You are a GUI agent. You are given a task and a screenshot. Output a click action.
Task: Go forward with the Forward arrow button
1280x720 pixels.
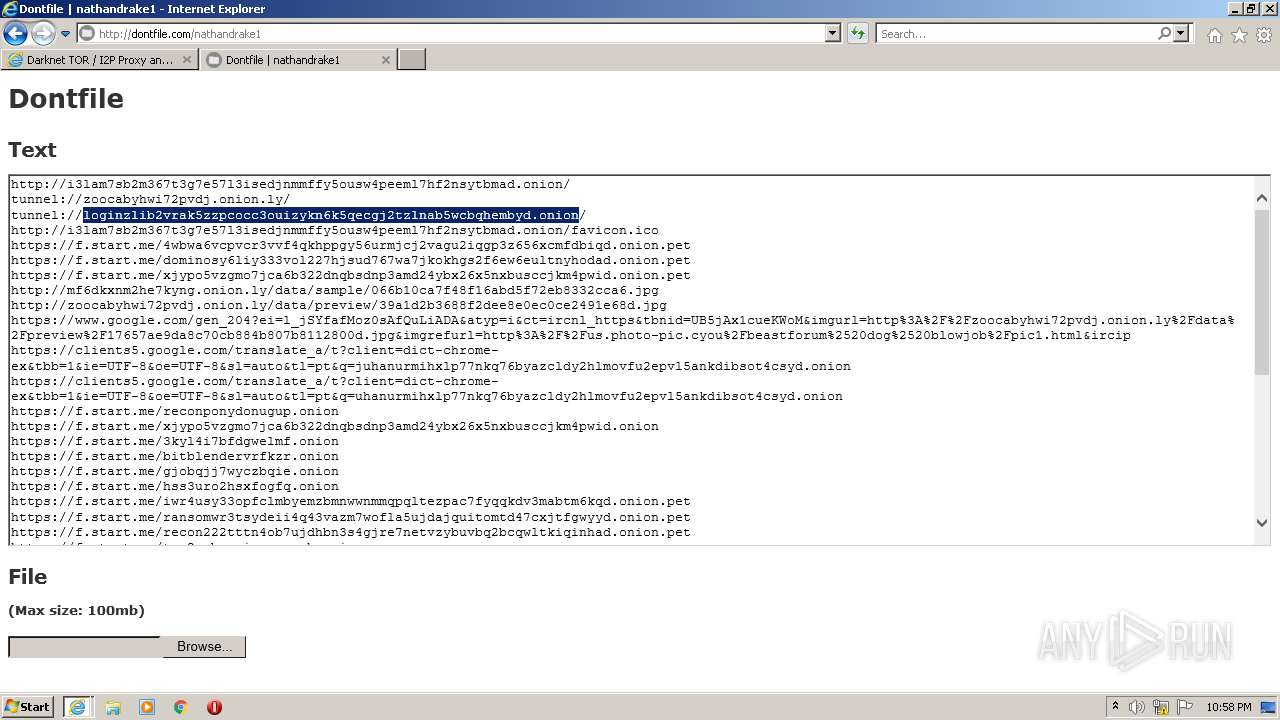43,33
